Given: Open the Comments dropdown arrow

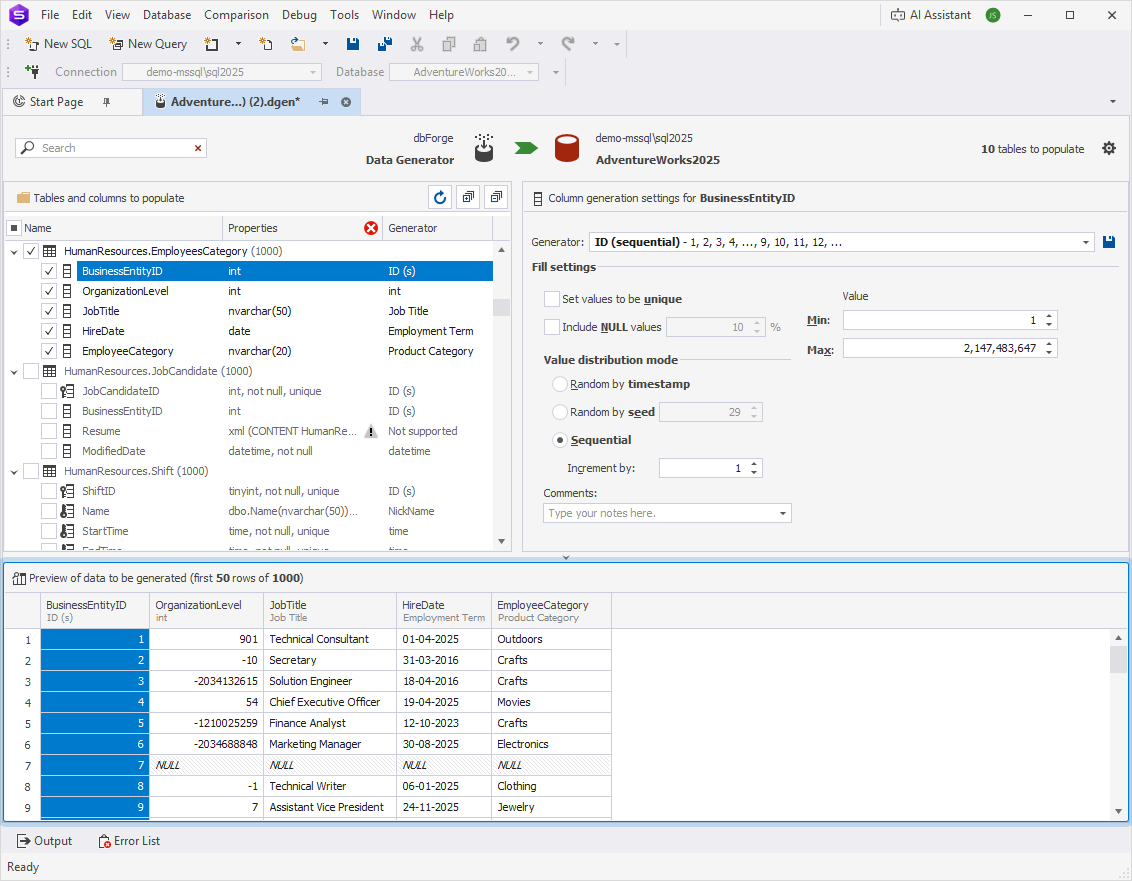Looking at the screenshot, I should 783,513.
